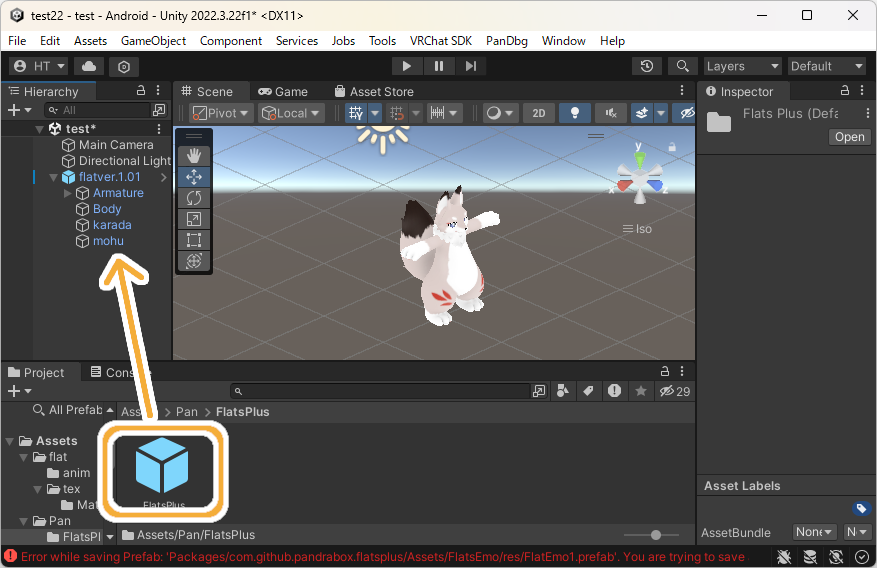
Task: Expand Armature object in Hierarchy
Action: coord(68,193)
